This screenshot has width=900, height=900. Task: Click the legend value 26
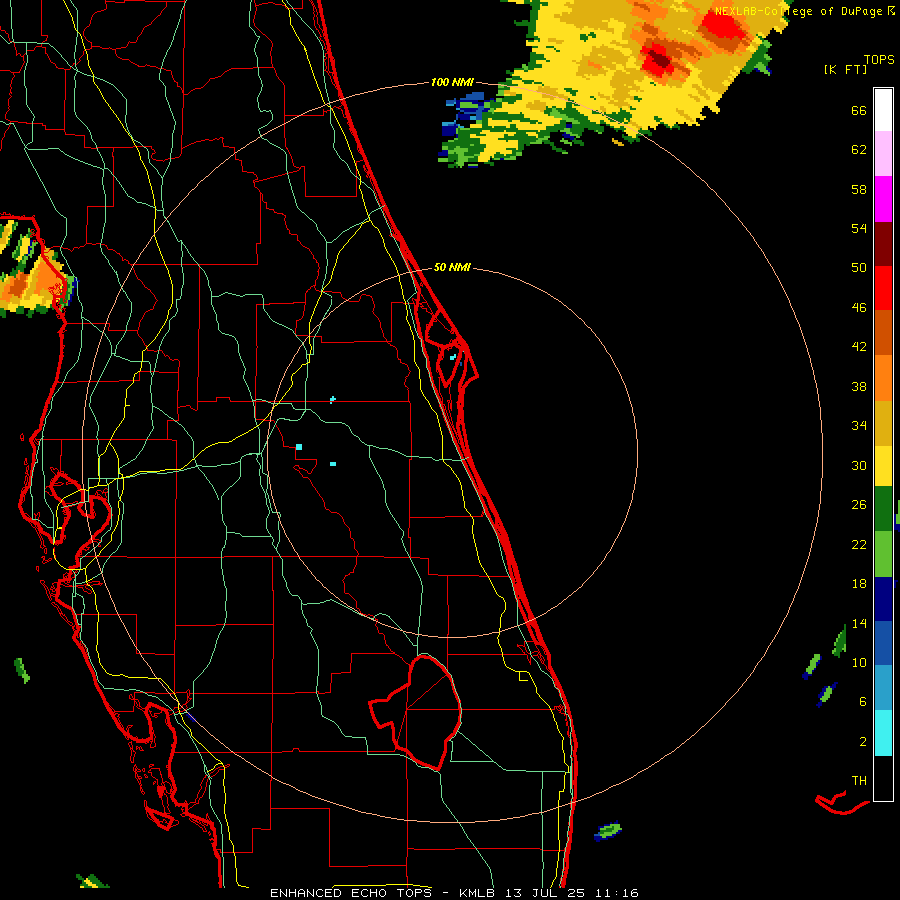point(859,505)
